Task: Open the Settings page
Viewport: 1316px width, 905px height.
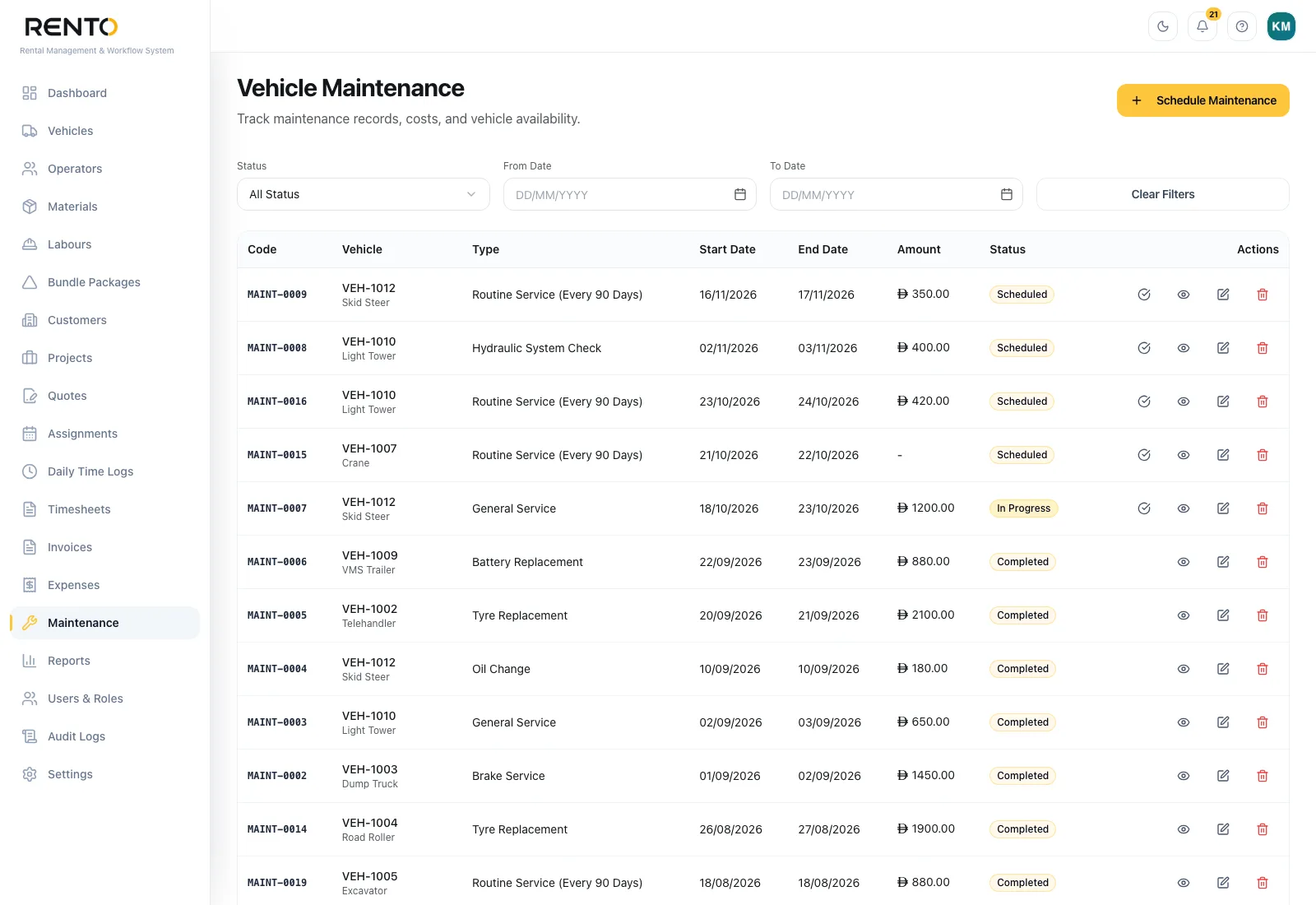Action: (x=105, y=774)
